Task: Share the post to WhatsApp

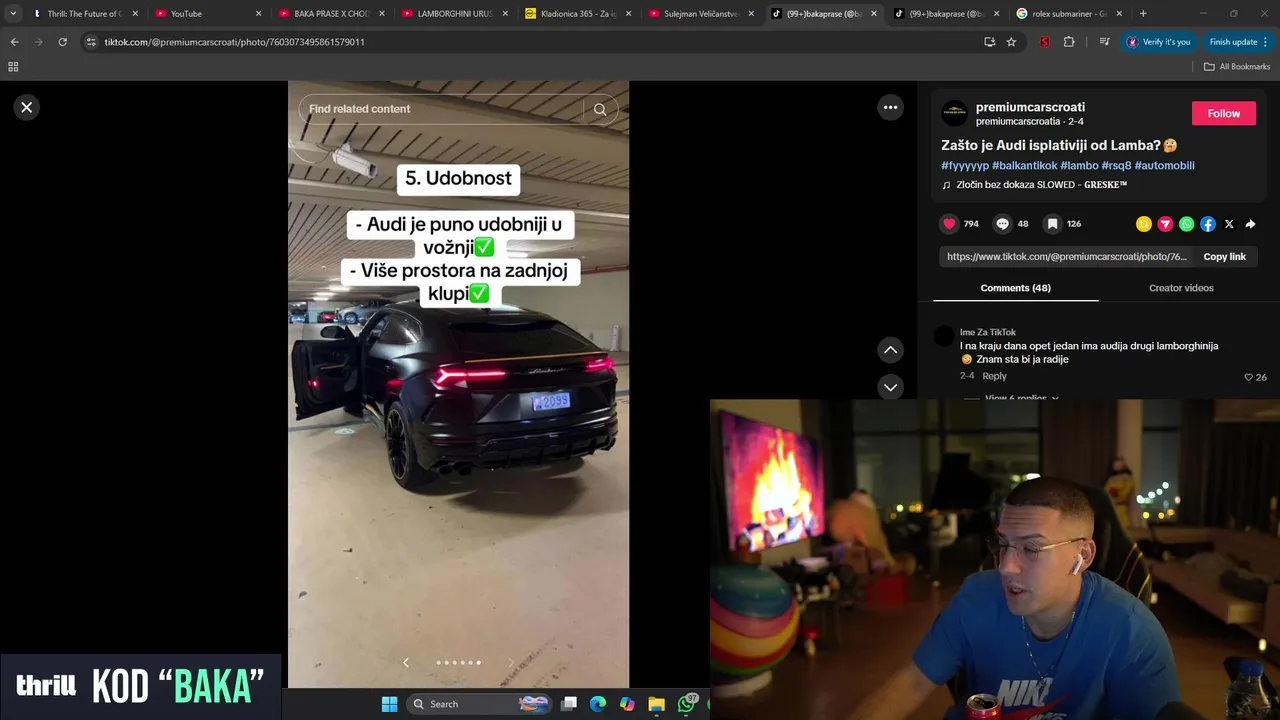Action: tap(1186, 224)
